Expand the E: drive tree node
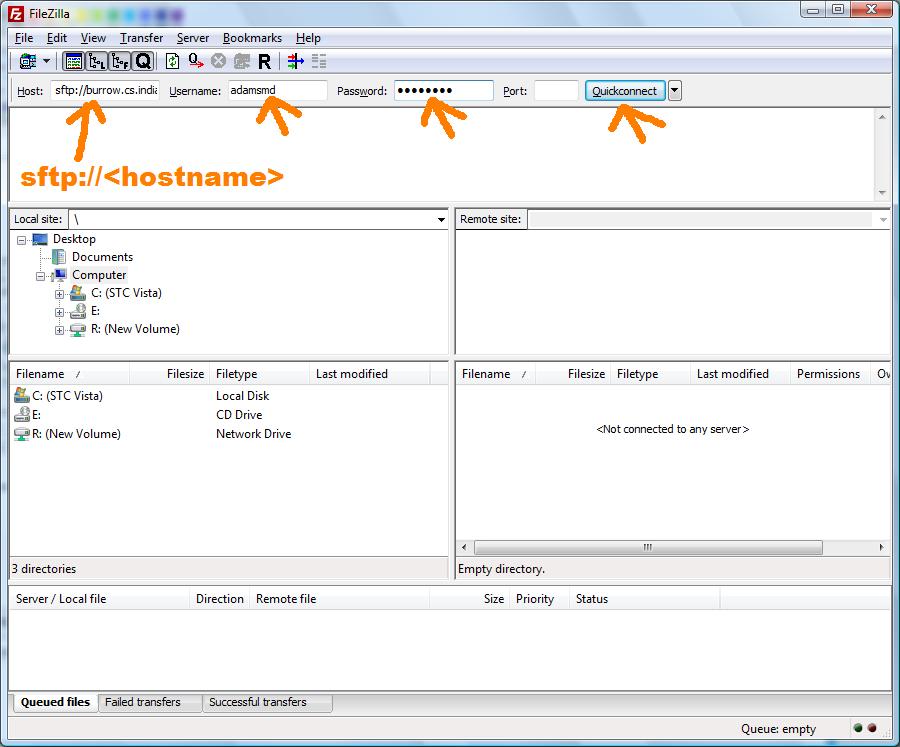The height and width of the screenshot is (747, 900). 59,312
